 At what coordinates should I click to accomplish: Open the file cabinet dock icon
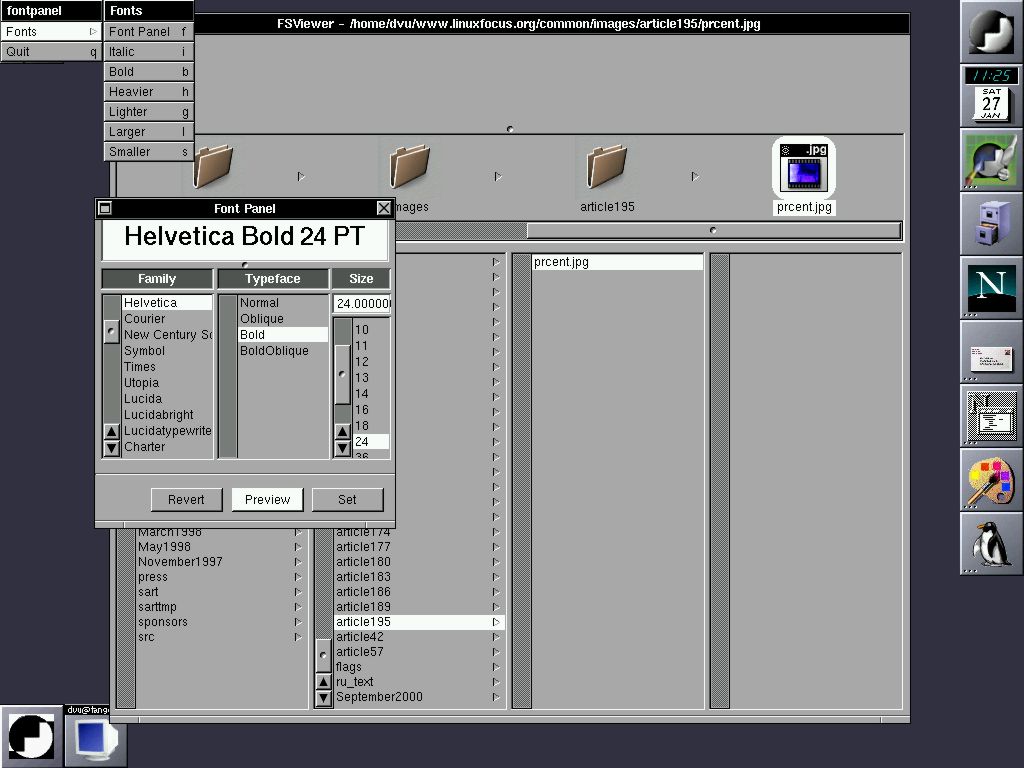991,223
